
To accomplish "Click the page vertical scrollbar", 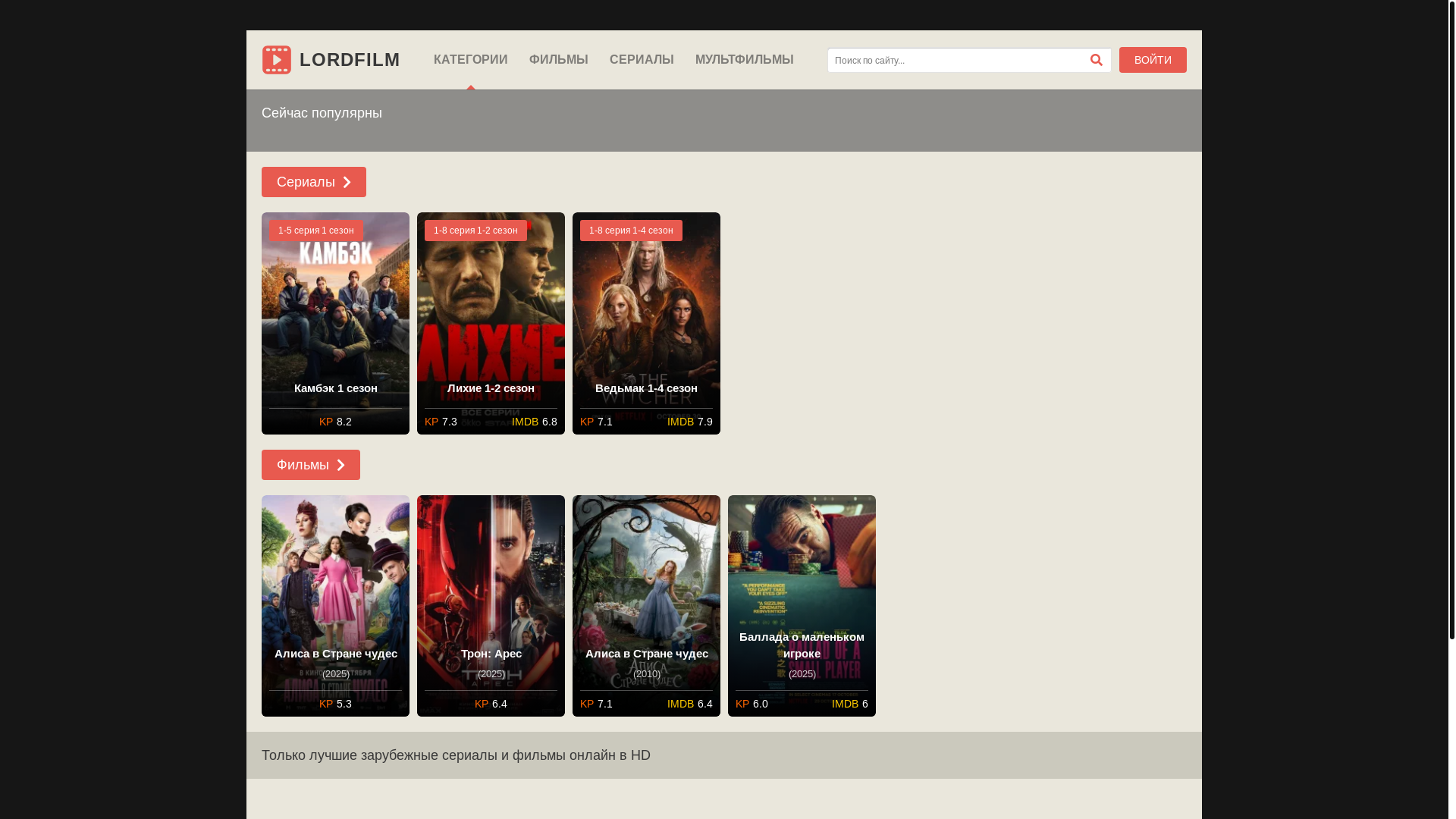I will pos(1451,318).
